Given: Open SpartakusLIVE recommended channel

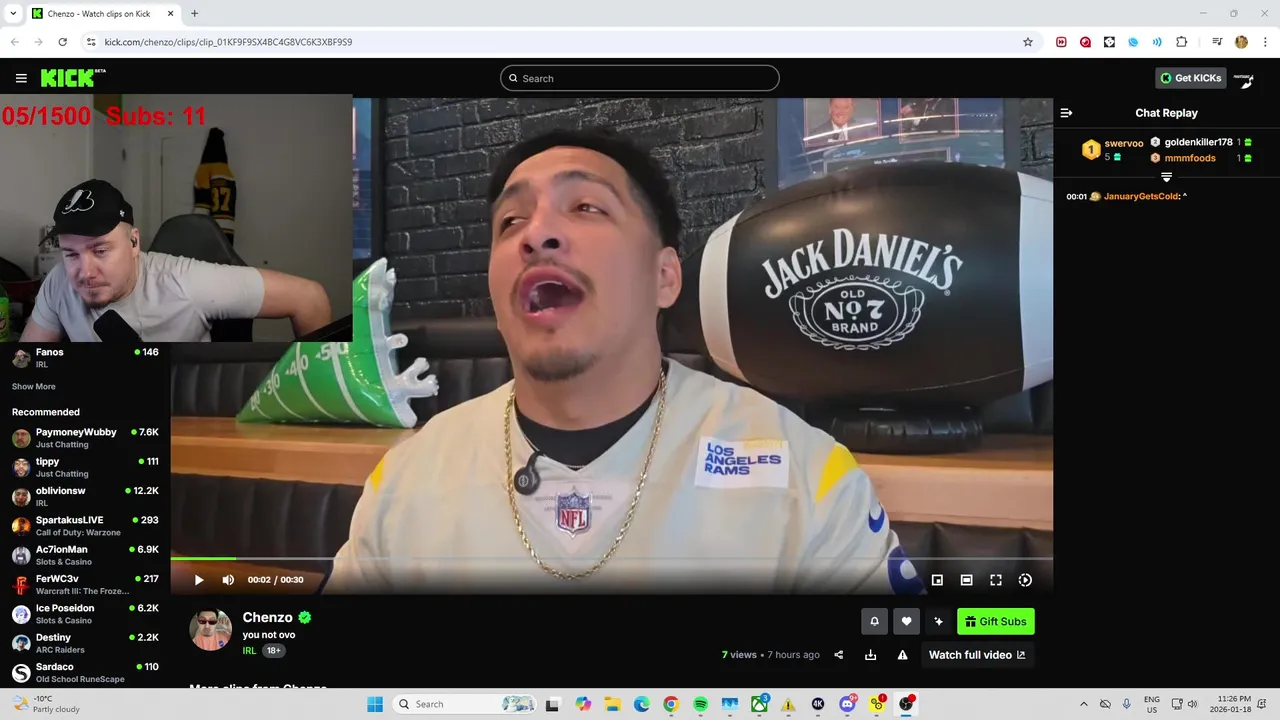Looking at the screenshot, I should pos(85,526).
